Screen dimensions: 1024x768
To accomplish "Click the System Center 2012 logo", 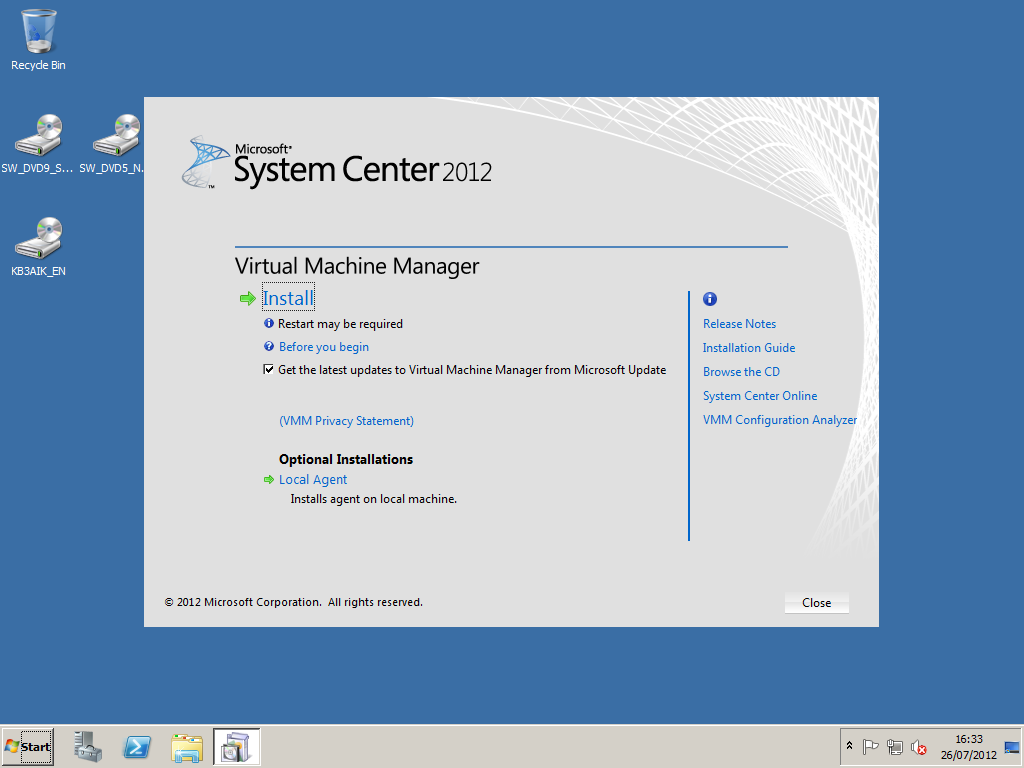I will 337,163.
